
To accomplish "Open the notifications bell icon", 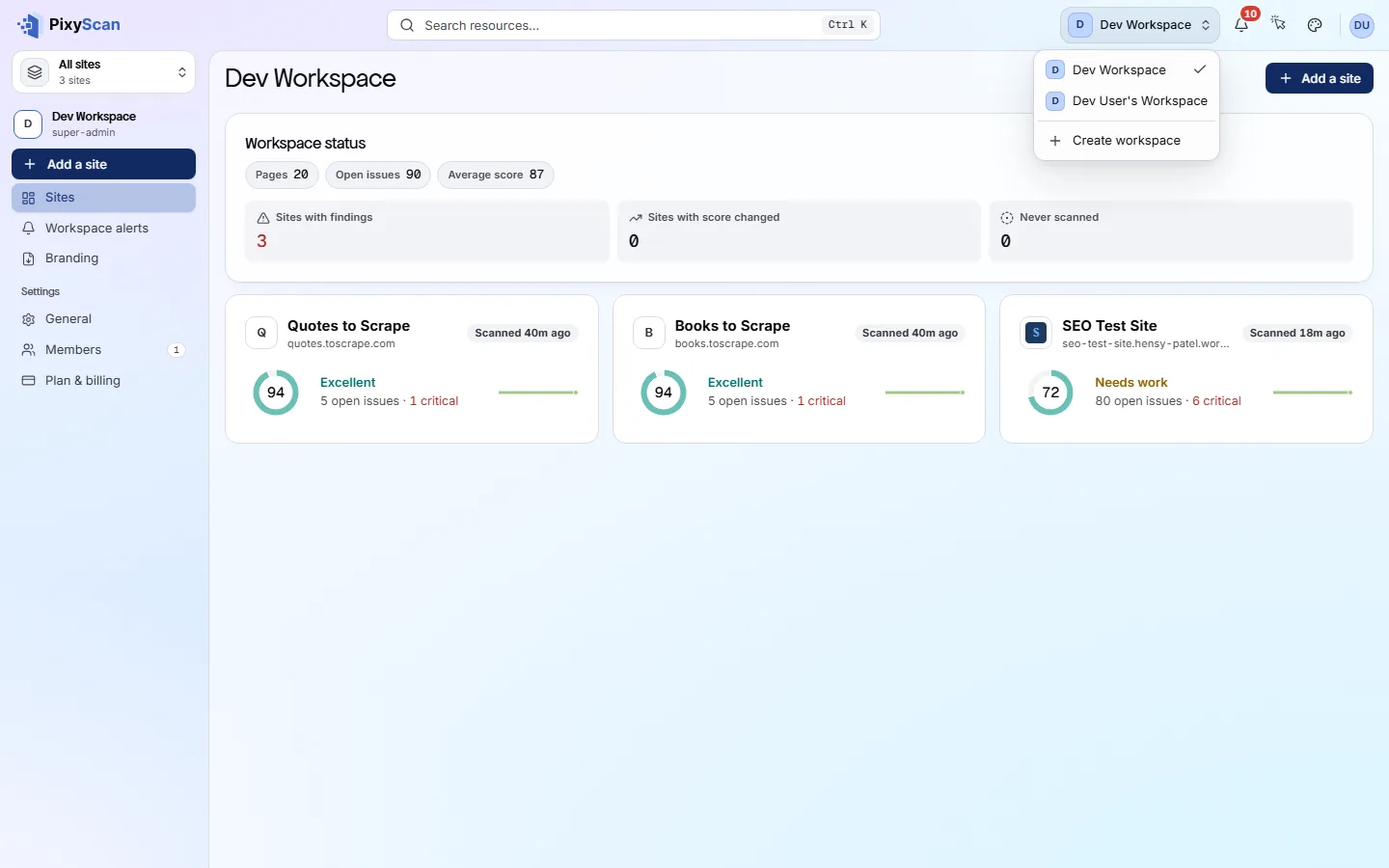I will tap(1241, 25).
